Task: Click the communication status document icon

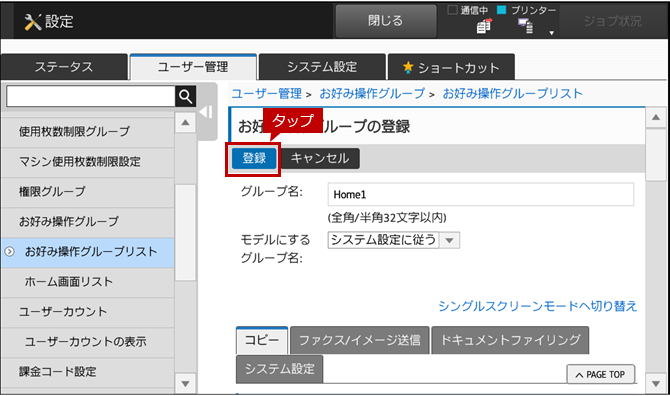Action: point(484,26)
